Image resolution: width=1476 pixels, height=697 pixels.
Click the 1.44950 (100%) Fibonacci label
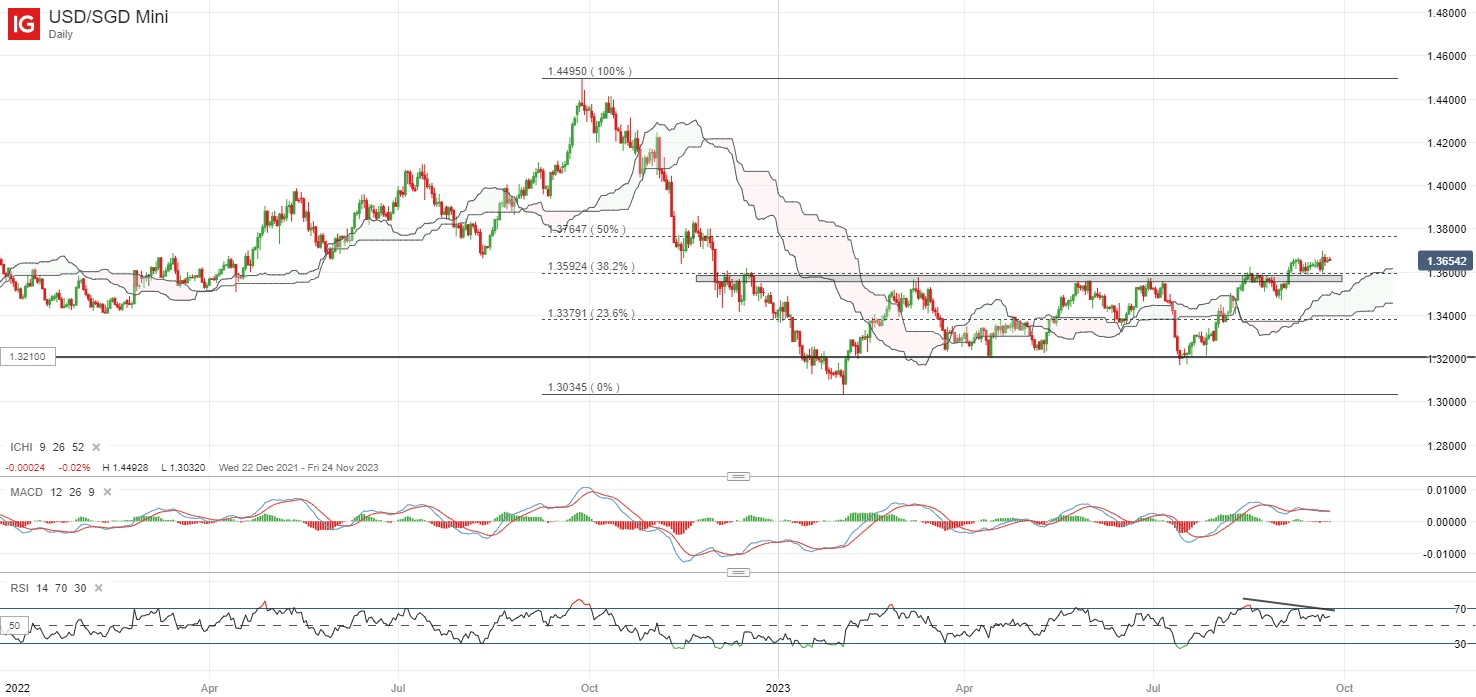(x=589, y=72)
